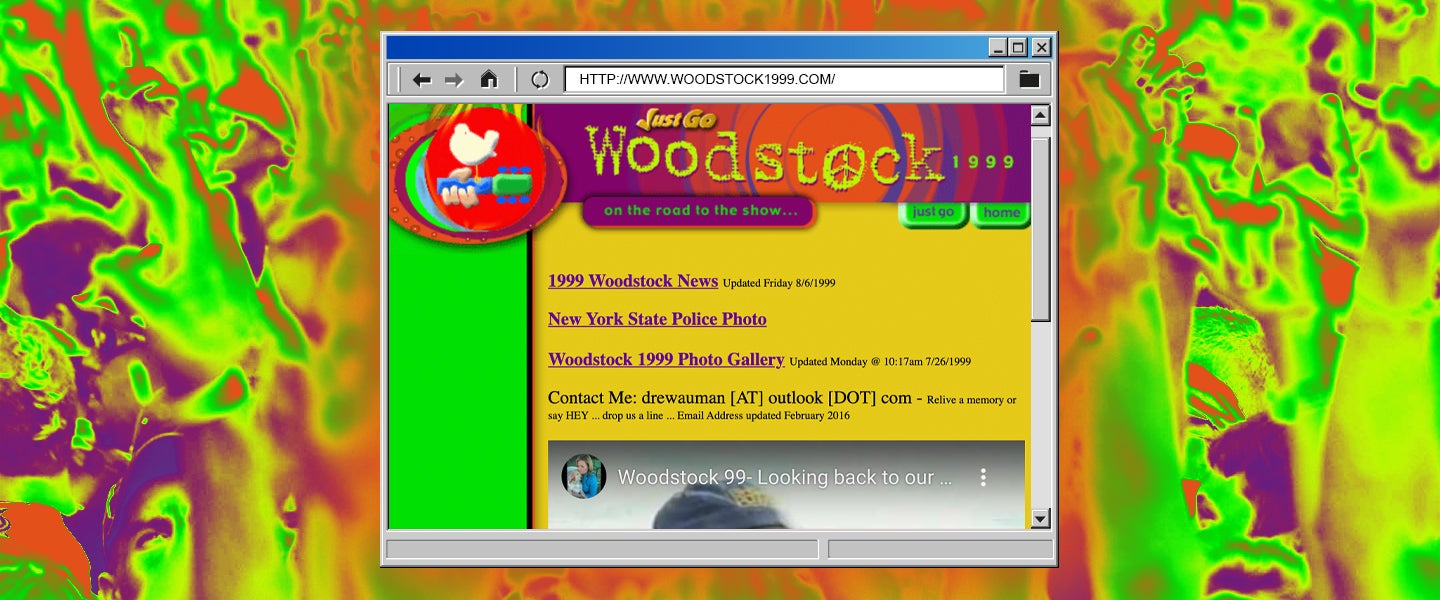Click the scrollbar up arrow
This screenshot has width=1440, height=600.
1040,116
